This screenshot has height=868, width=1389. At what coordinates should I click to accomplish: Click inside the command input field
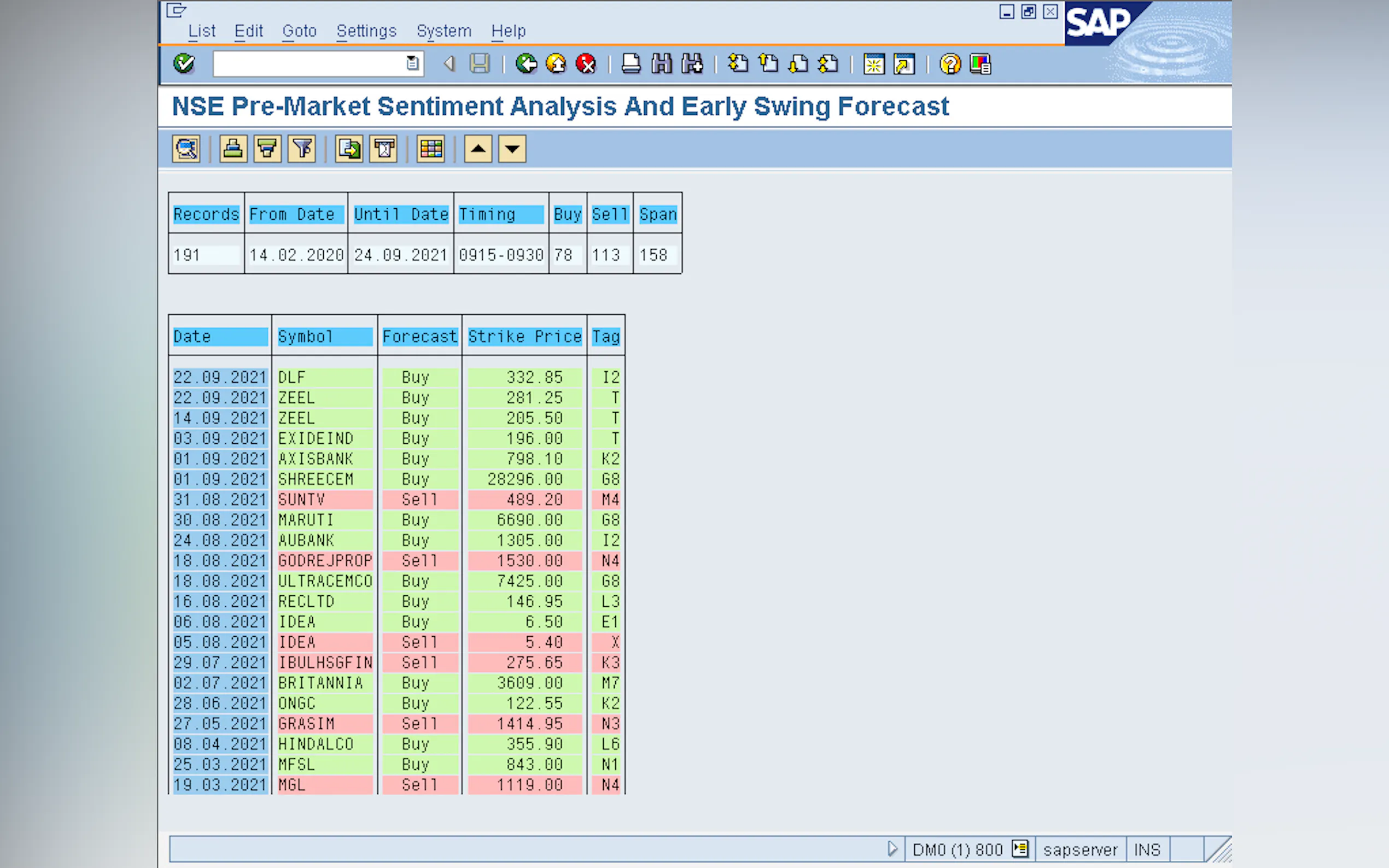pos(310,64)
